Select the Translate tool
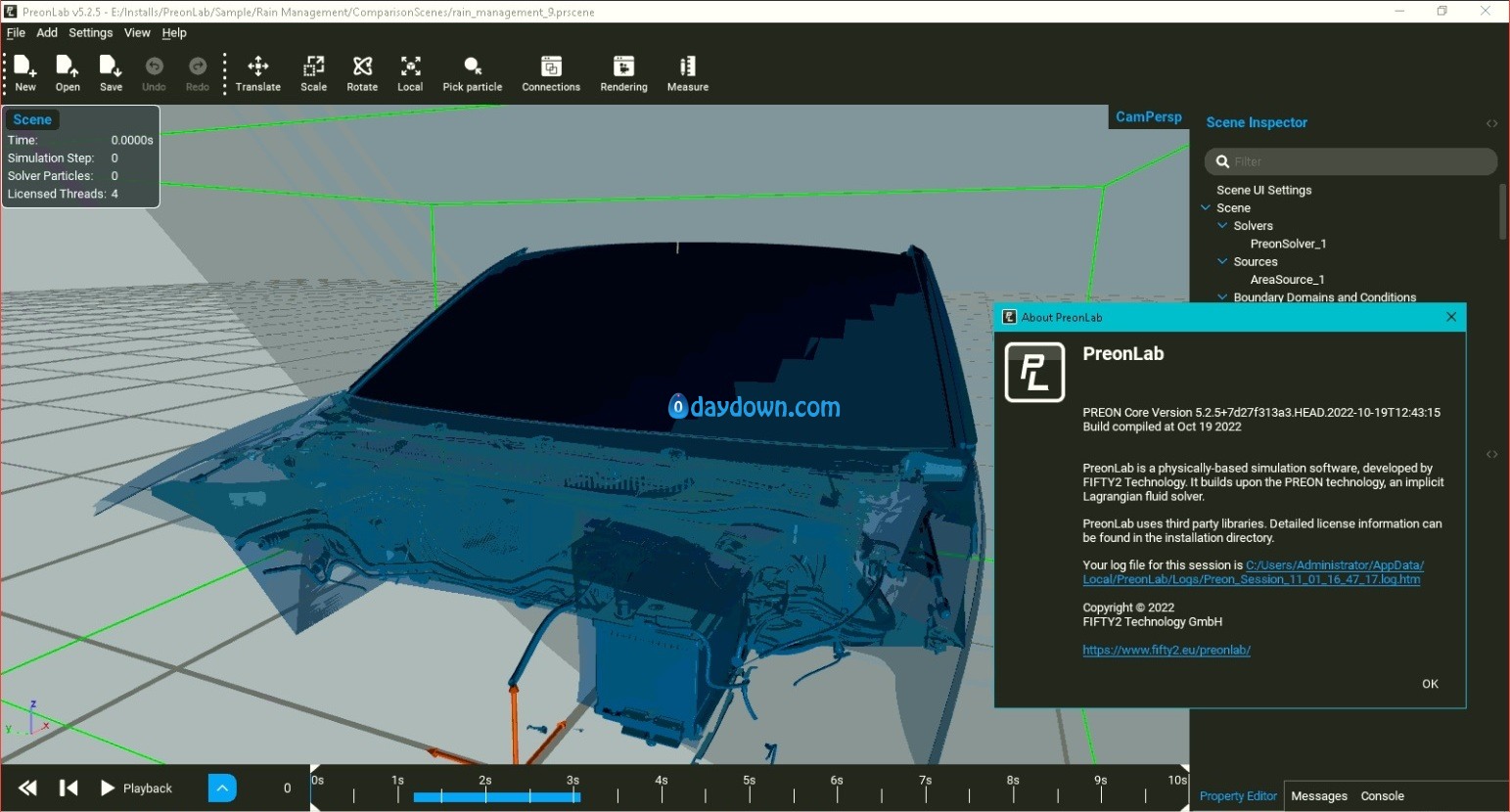 coord(258,73)
